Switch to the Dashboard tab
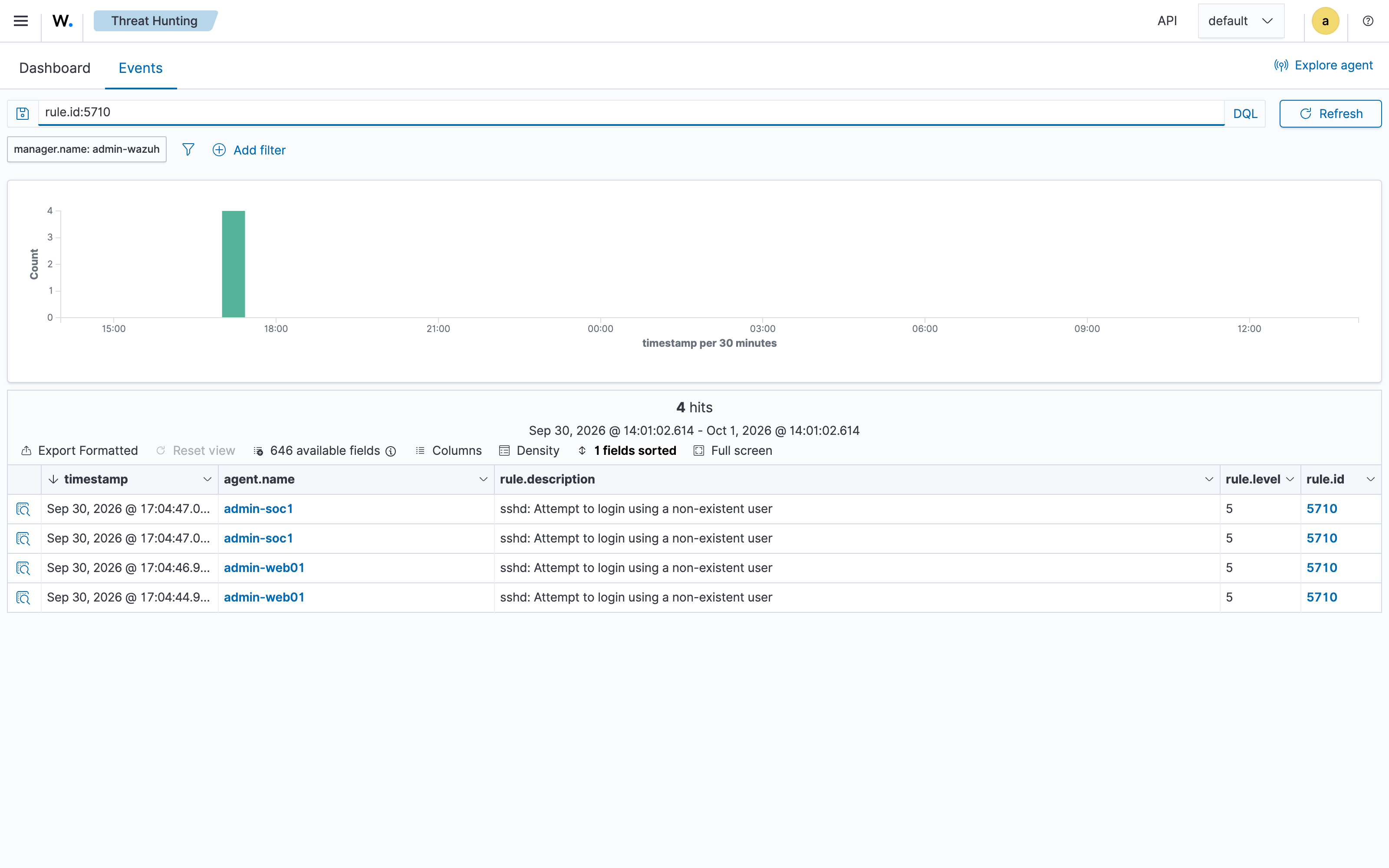Screen dimensions: 1389x868 tap(55, 68)
